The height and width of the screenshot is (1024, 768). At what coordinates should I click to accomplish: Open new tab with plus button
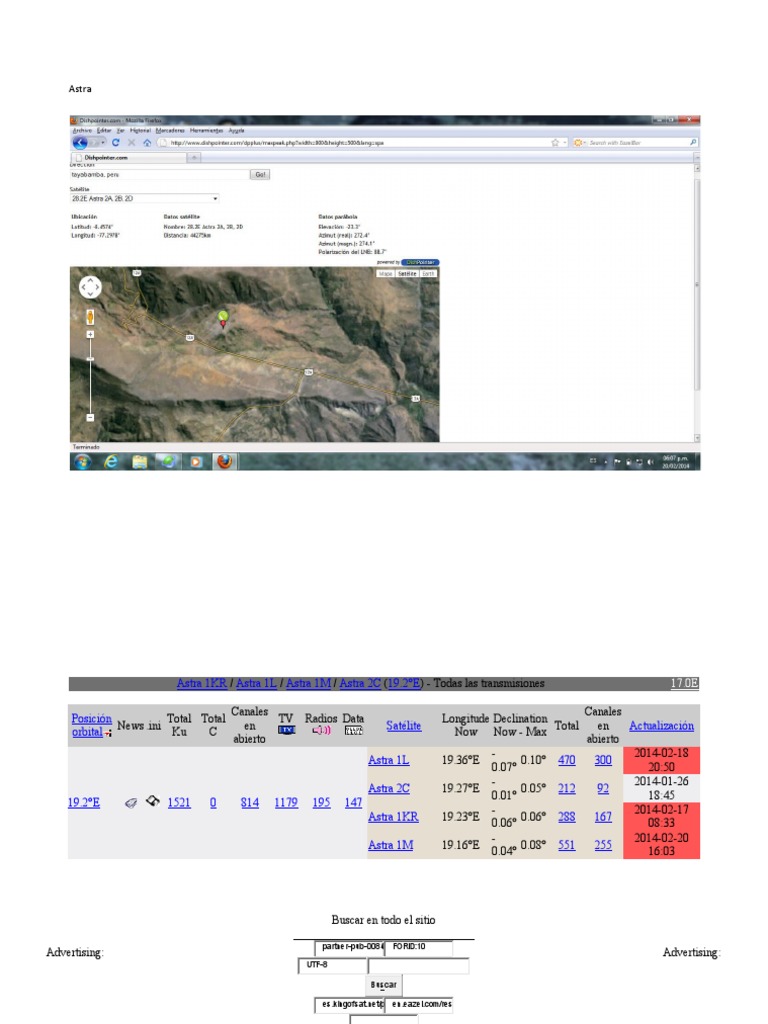coord(194,157)
